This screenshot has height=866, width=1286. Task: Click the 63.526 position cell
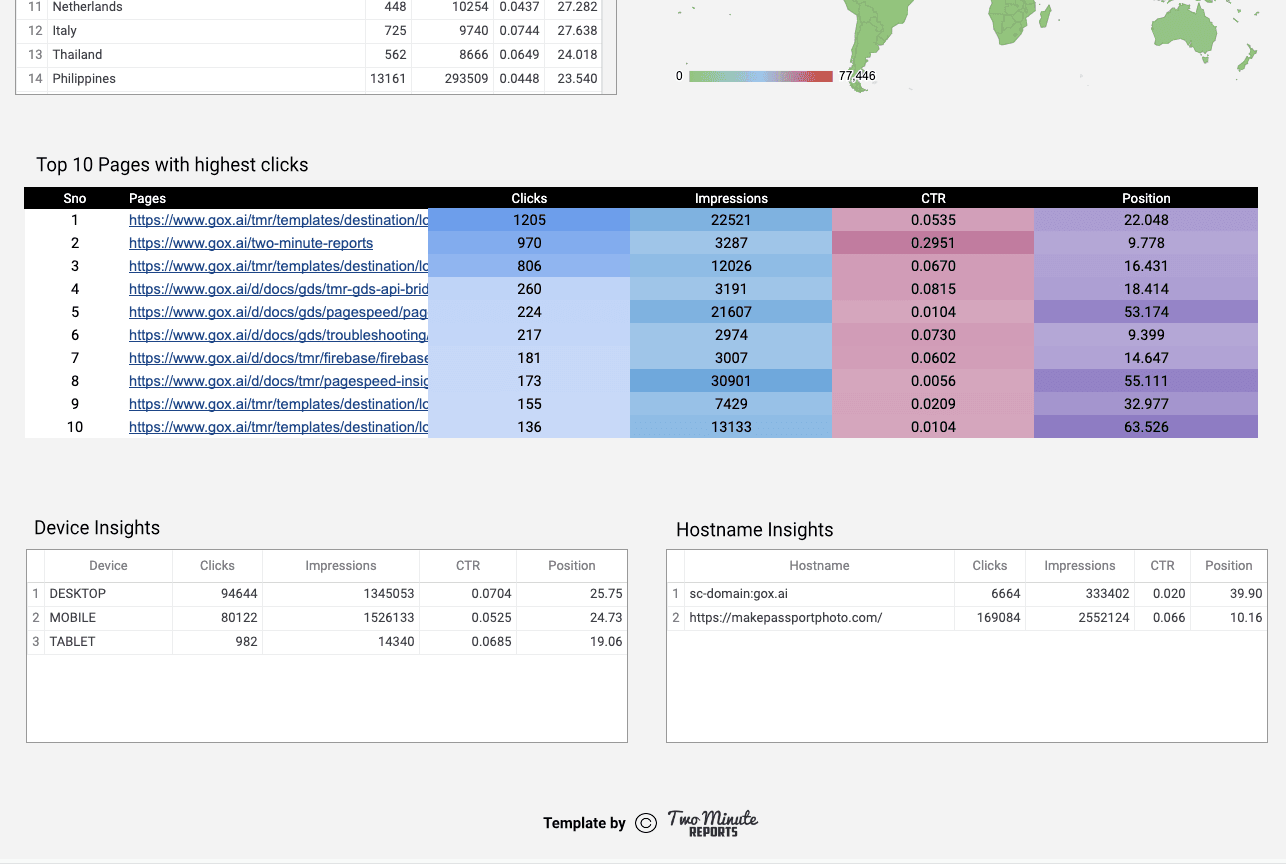point(1146,427)
